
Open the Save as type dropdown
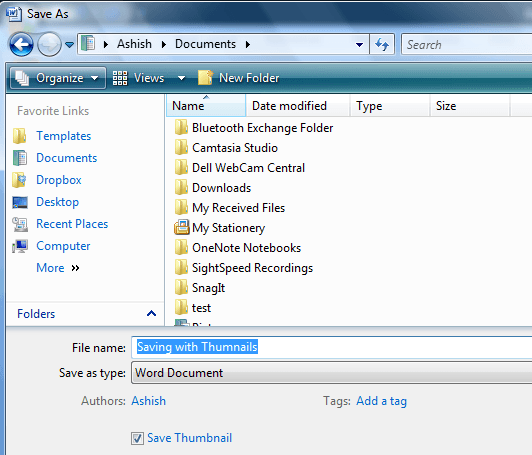[331, 373]
